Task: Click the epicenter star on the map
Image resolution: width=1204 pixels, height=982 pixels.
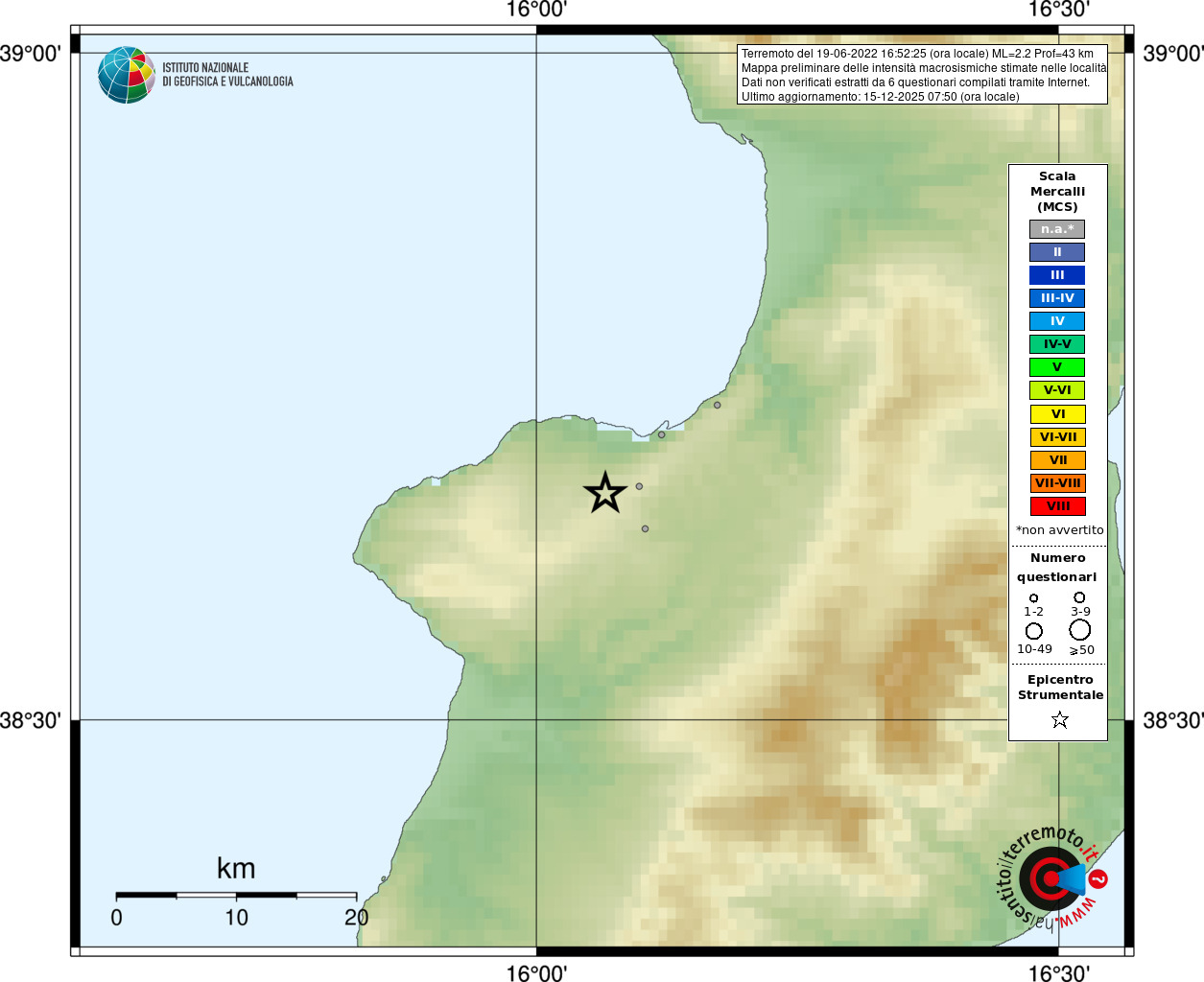Action: pos(605,493)
